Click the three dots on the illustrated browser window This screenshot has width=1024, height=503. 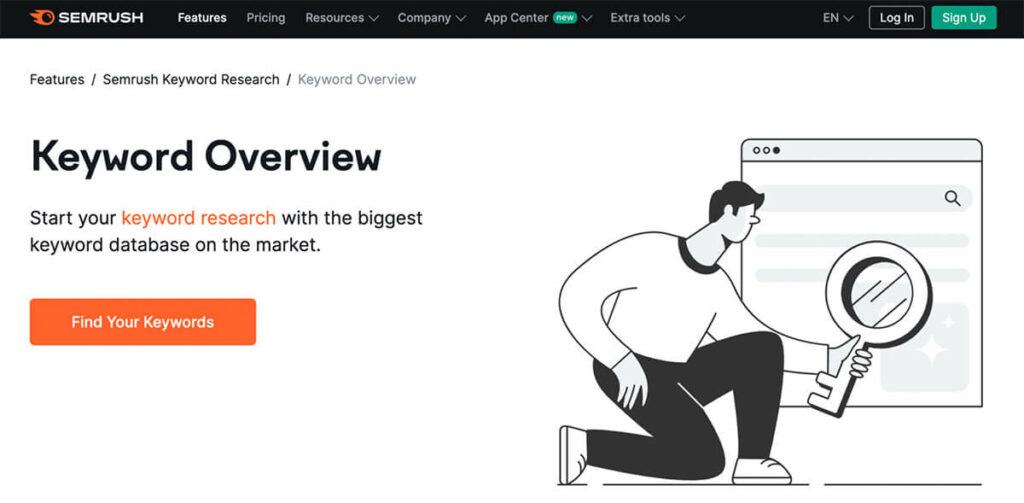point(766,150)
